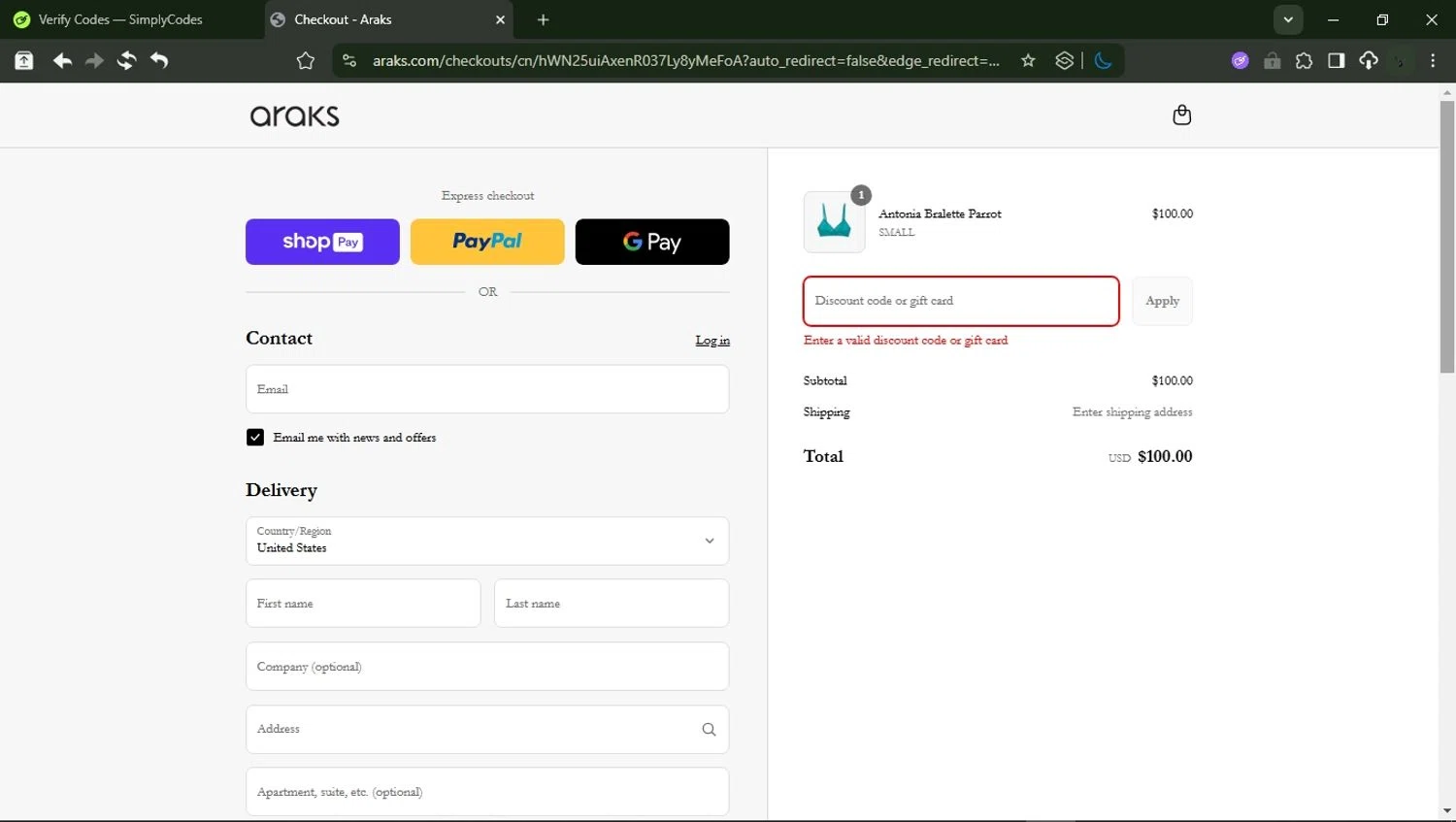The width and height of the screenshot is (1456, 822).
Task: Click the Apartment, suite, etc. field
Action: point(487,792)
